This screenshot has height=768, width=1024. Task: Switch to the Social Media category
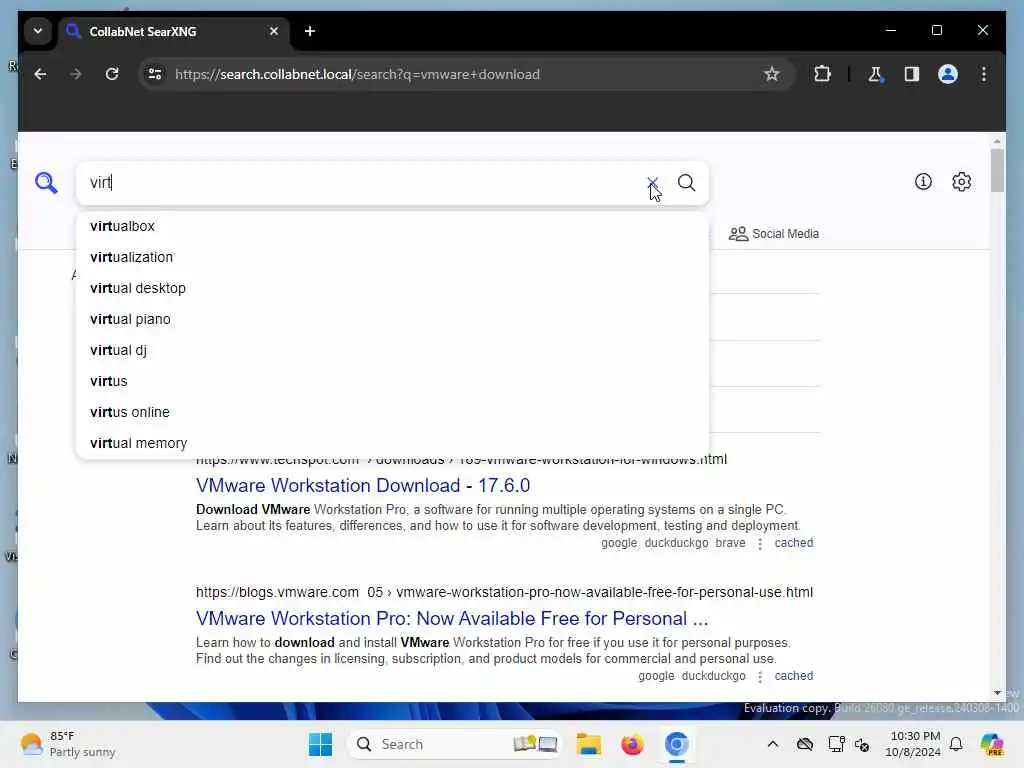point(774,234)
